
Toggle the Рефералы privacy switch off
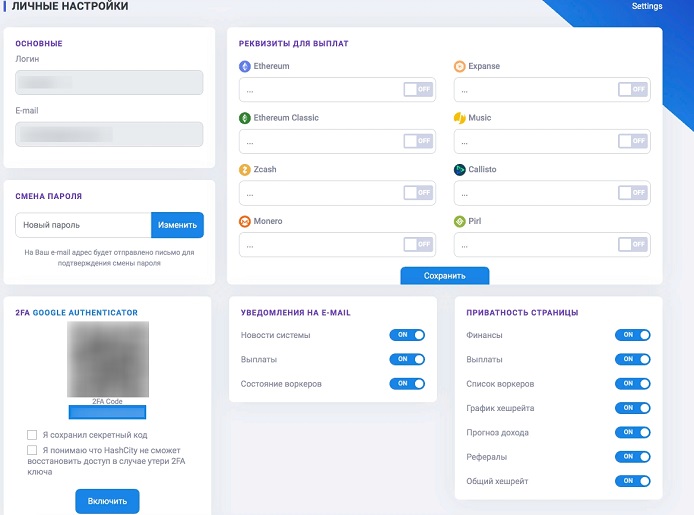[632, 457]
